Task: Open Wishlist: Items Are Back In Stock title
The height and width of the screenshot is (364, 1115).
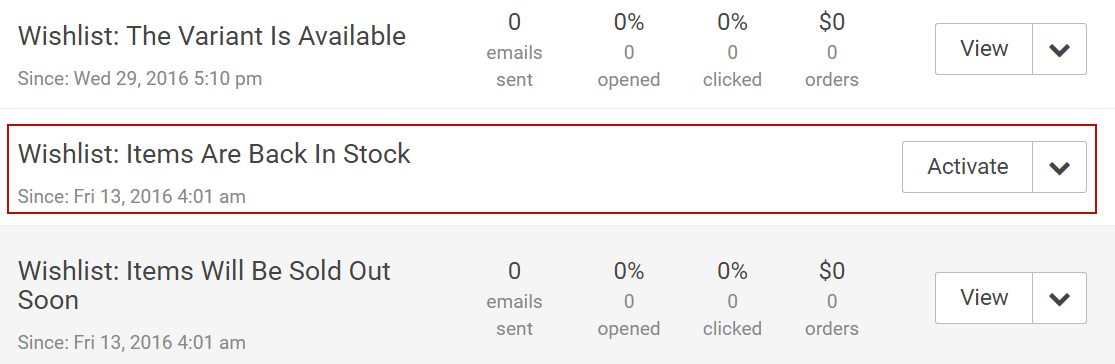Action: [x=214, y=154]
